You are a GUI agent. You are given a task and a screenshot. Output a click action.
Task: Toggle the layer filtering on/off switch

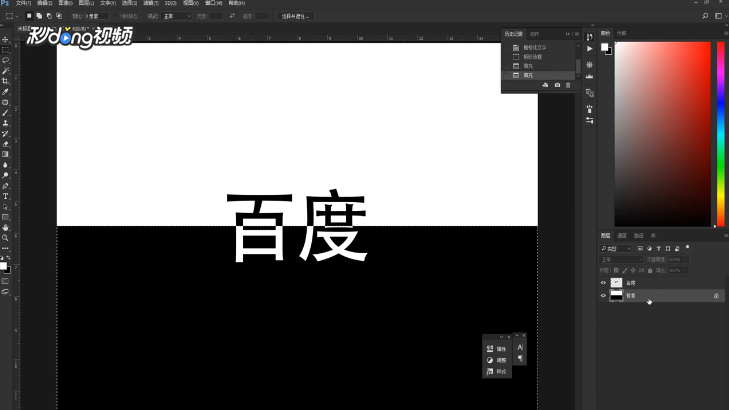tap(688, 248)
